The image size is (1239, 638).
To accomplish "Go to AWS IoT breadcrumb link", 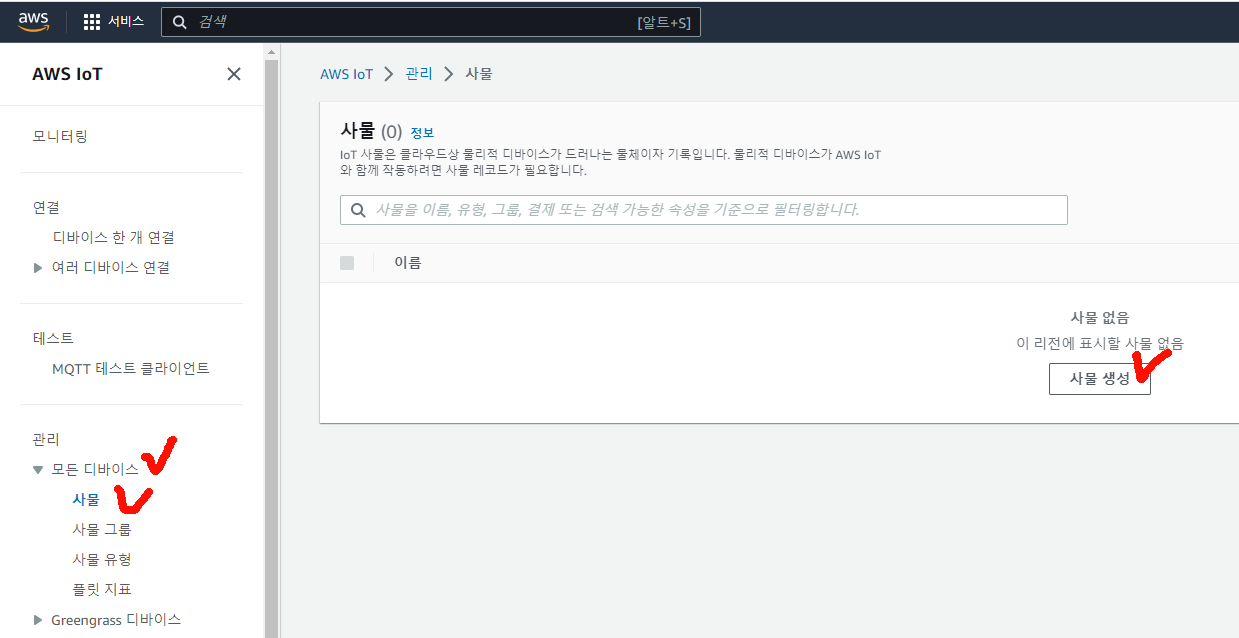I will (x=346, y=74).
